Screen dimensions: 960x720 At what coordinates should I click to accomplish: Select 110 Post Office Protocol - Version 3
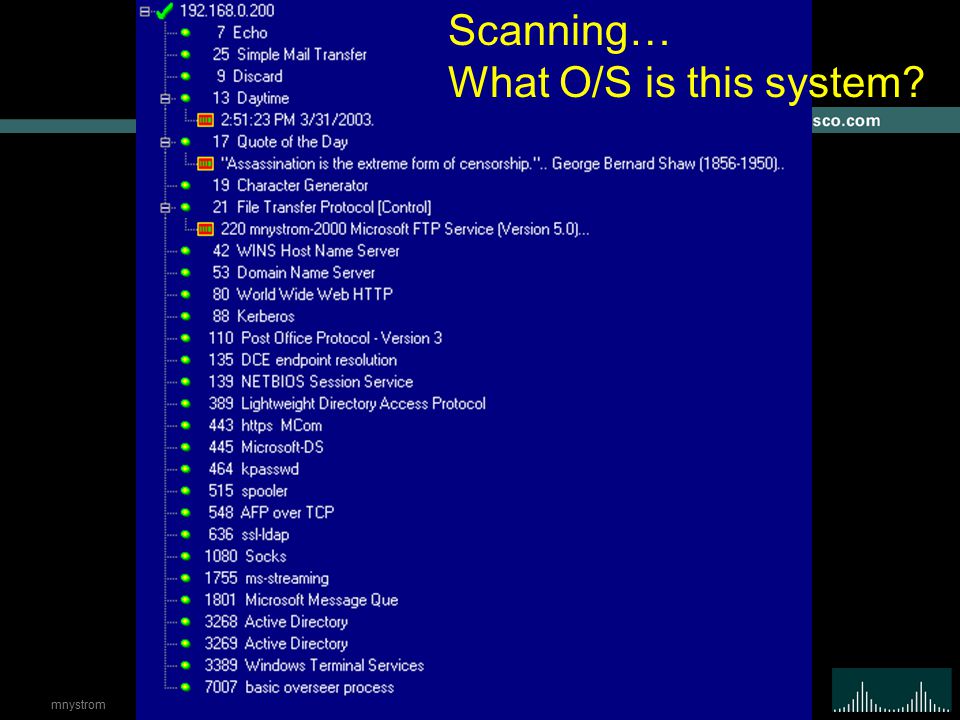pos(325,339)
